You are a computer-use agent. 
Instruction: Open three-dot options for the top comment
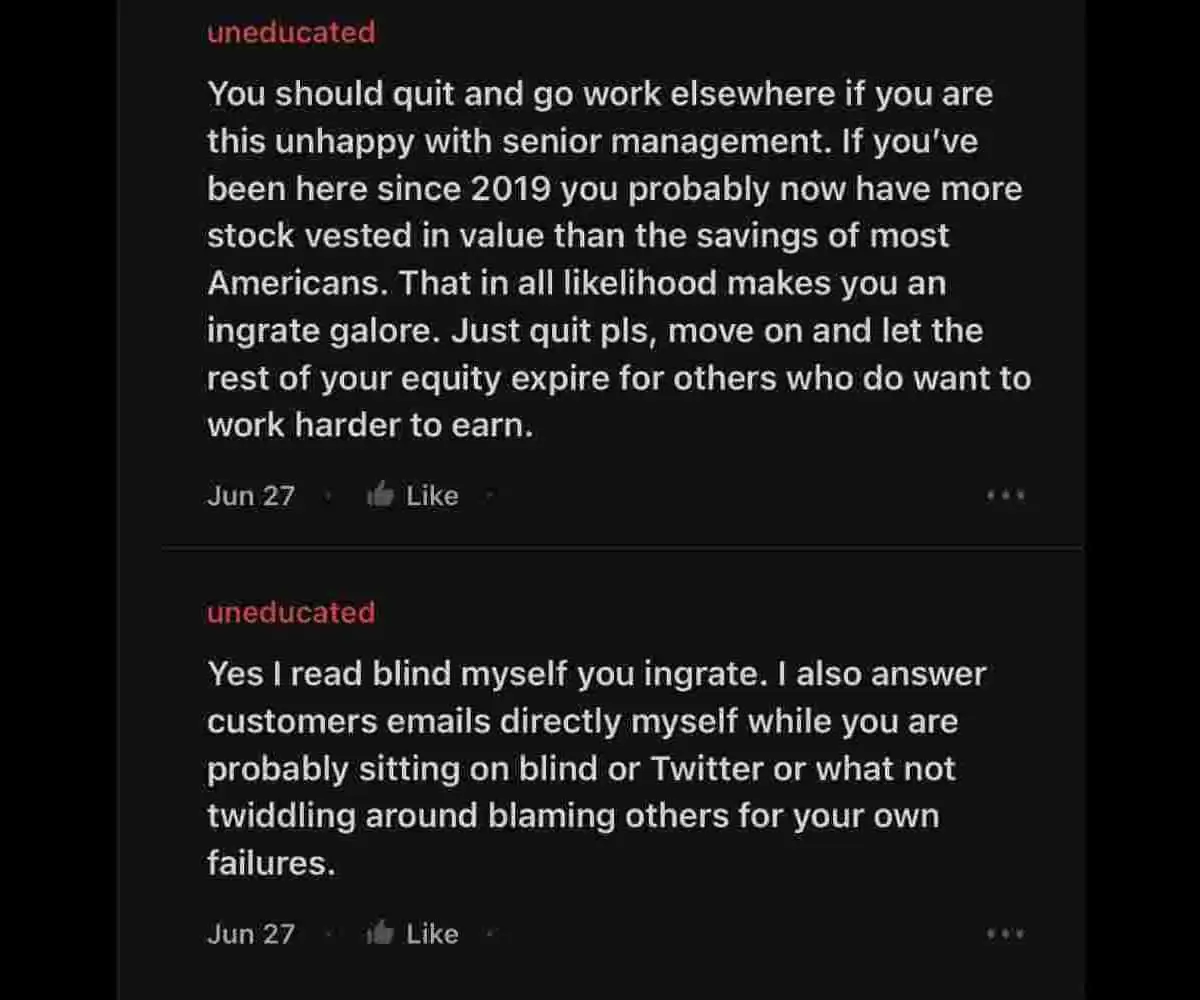click(1005, 495)
